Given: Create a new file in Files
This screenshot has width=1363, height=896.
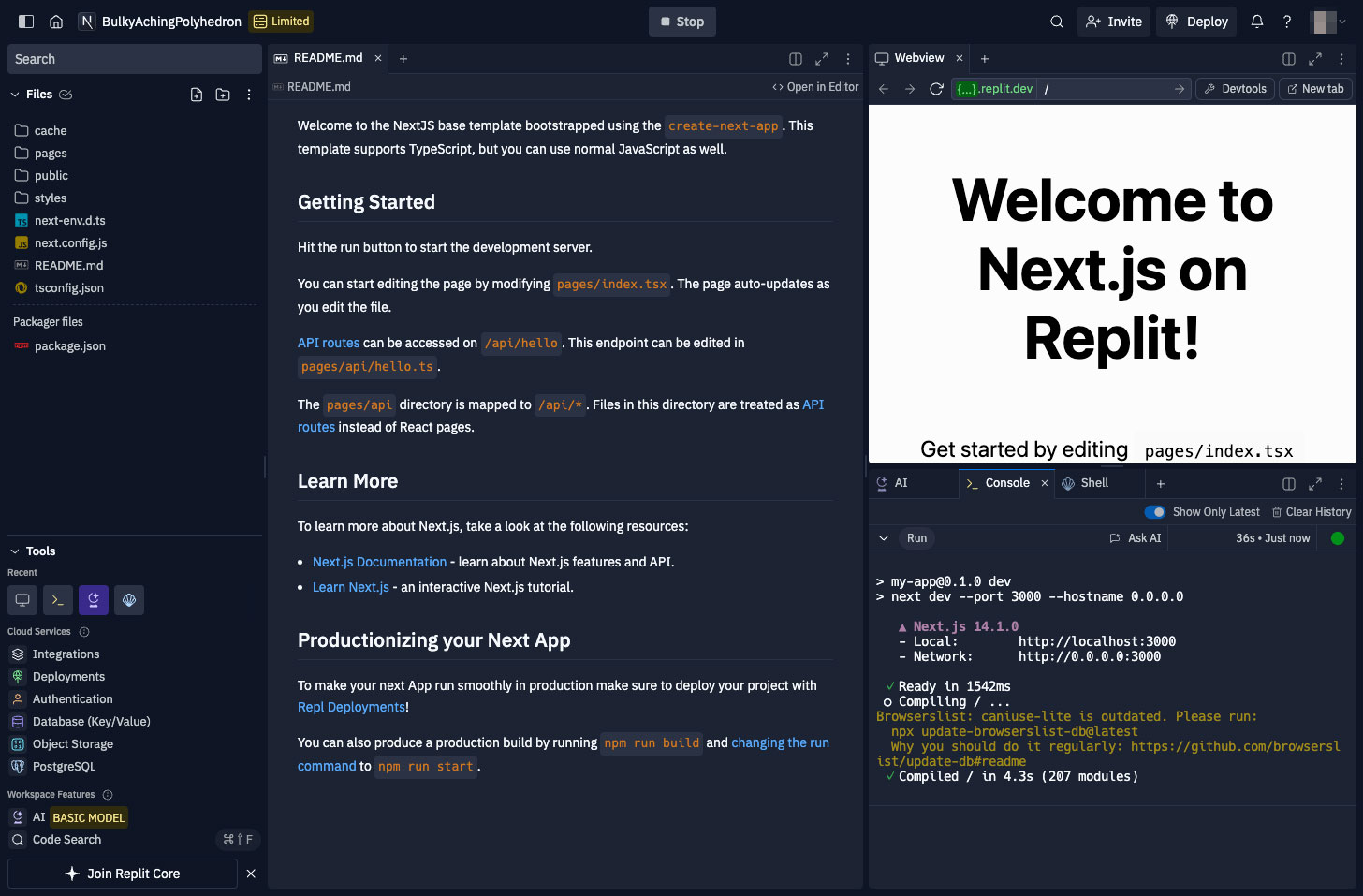Looking at the screenshot, I should (x=197, y=95).
